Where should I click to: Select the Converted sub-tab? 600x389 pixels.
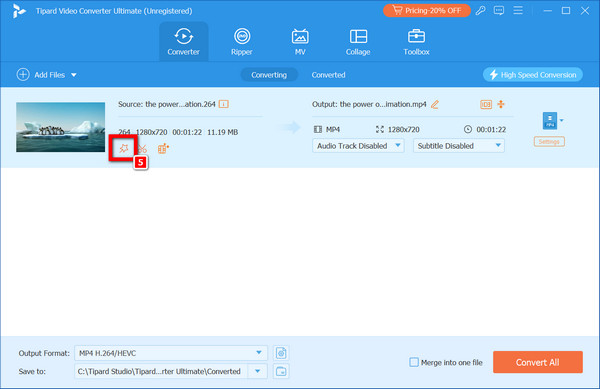point(328,75)
